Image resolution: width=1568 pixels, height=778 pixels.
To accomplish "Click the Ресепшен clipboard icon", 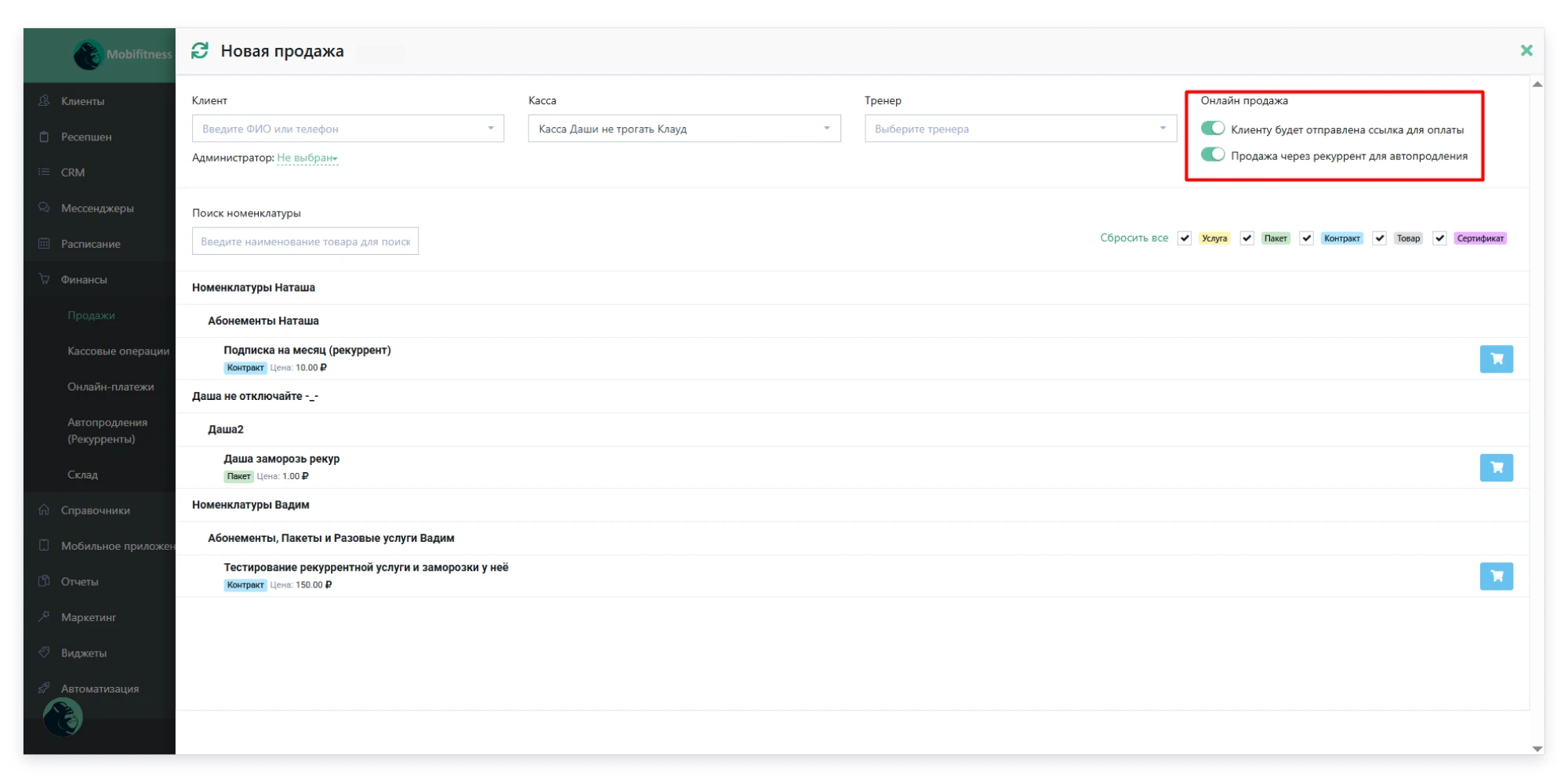I will (44, 136).
